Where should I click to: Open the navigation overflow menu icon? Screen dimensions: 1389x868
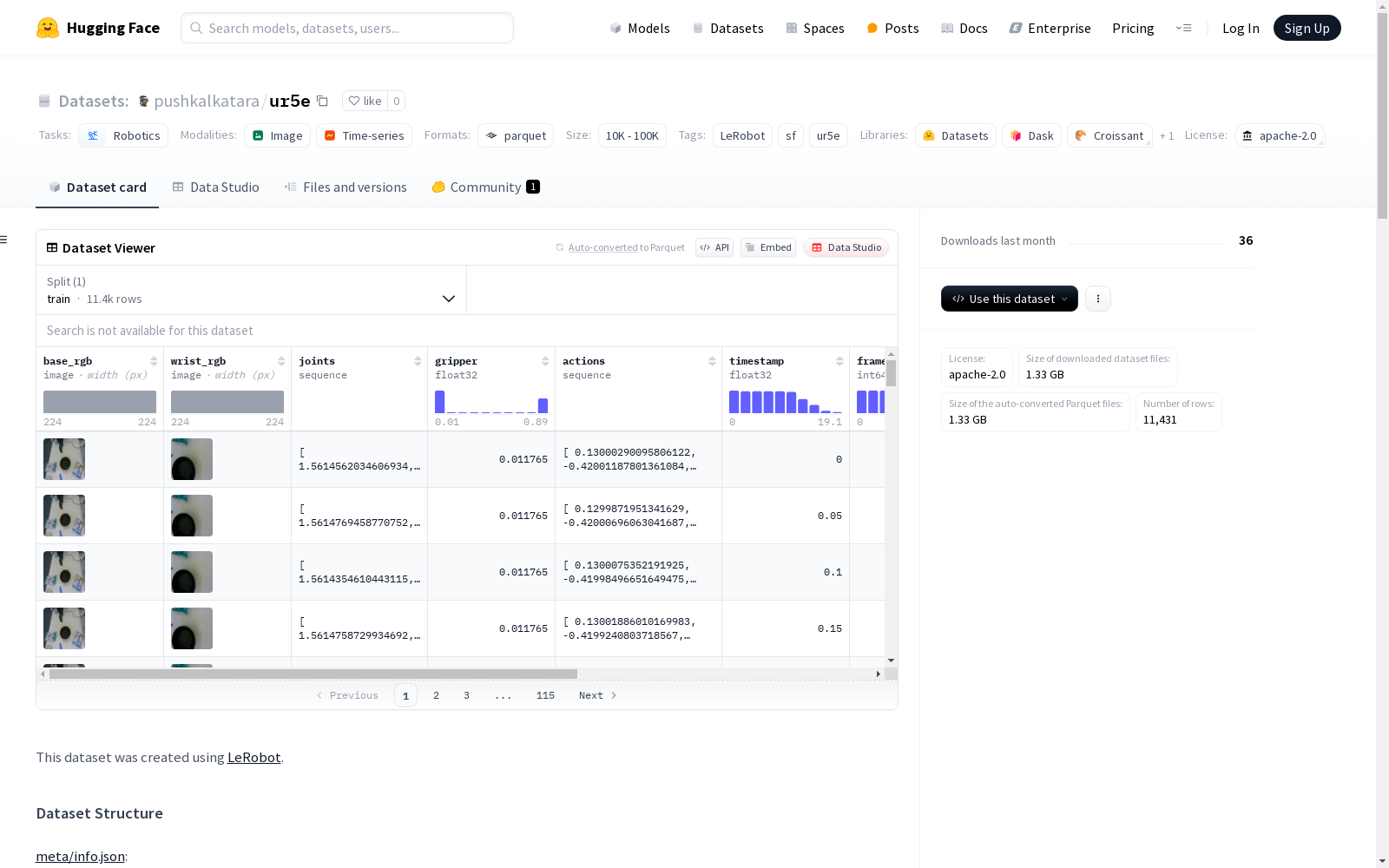pos(1183,28)
